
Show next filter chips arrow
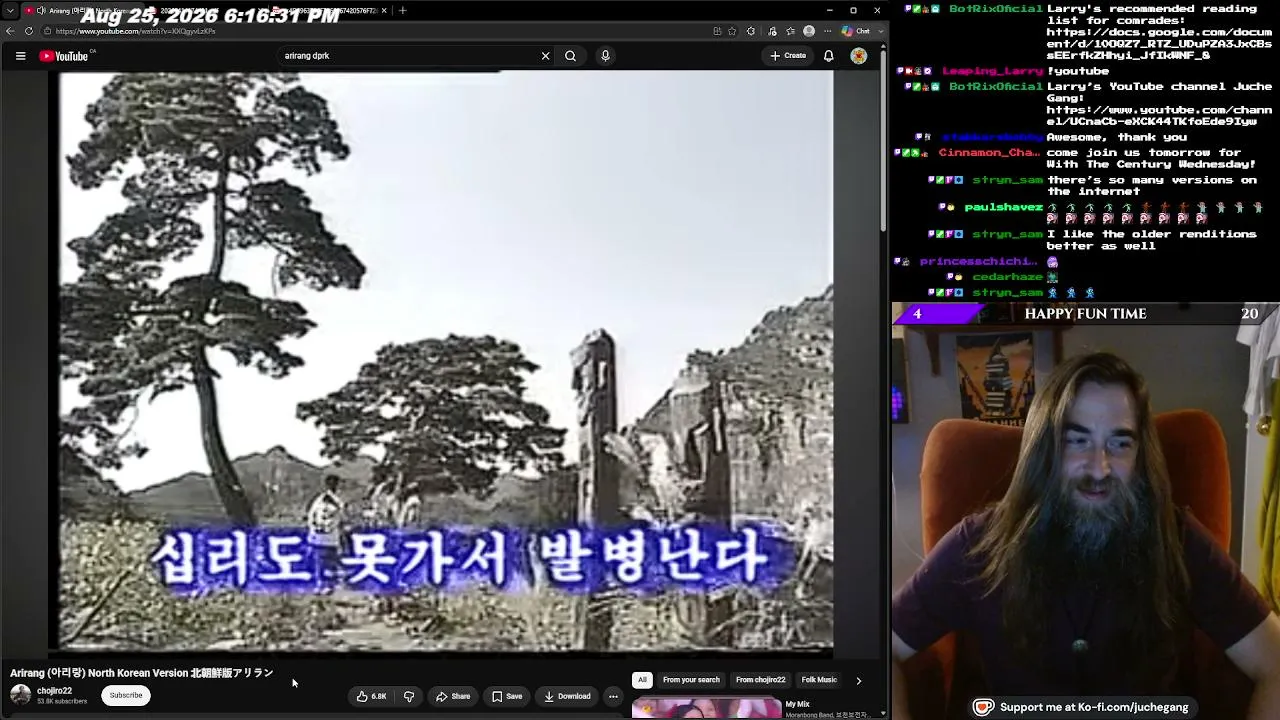pos(858,680)
